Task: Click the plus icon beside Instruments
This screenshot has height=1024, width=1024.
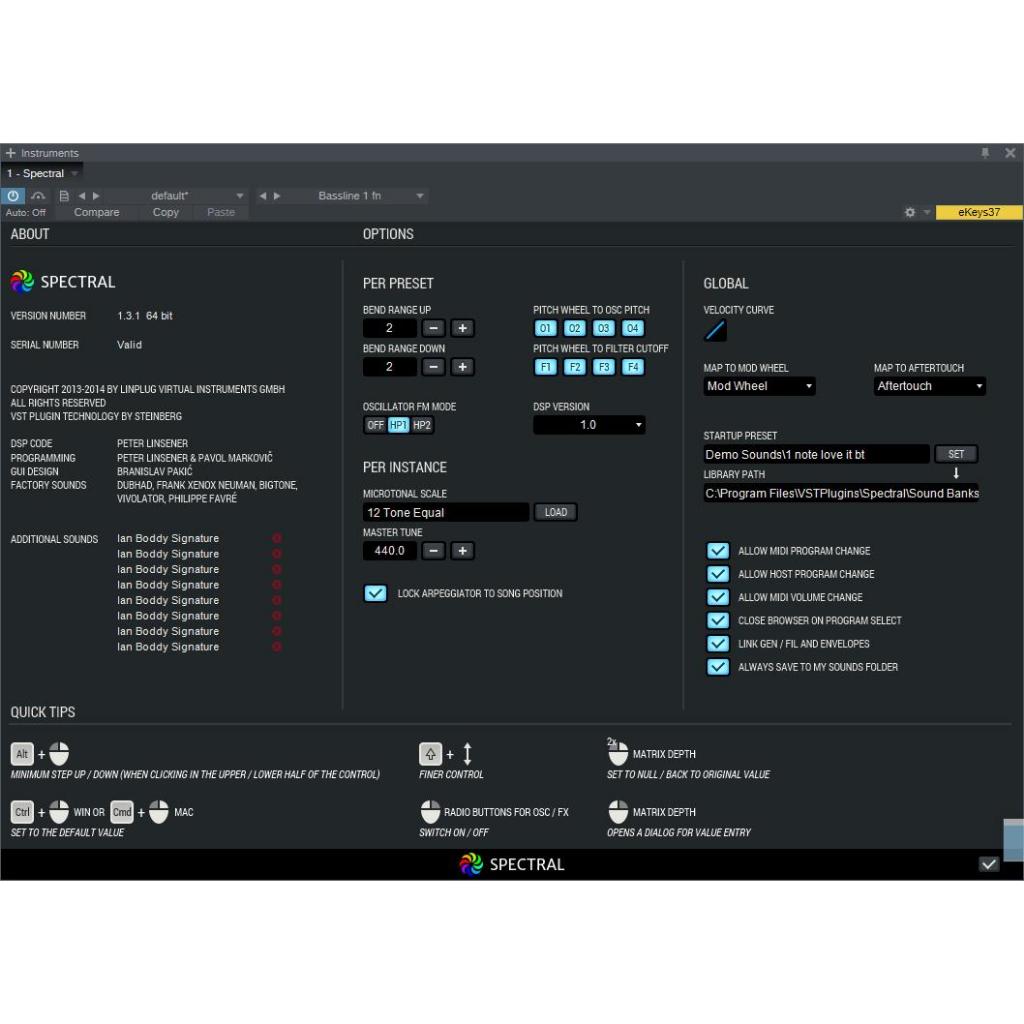Action: pyautogui.click(x=10, y=153)
